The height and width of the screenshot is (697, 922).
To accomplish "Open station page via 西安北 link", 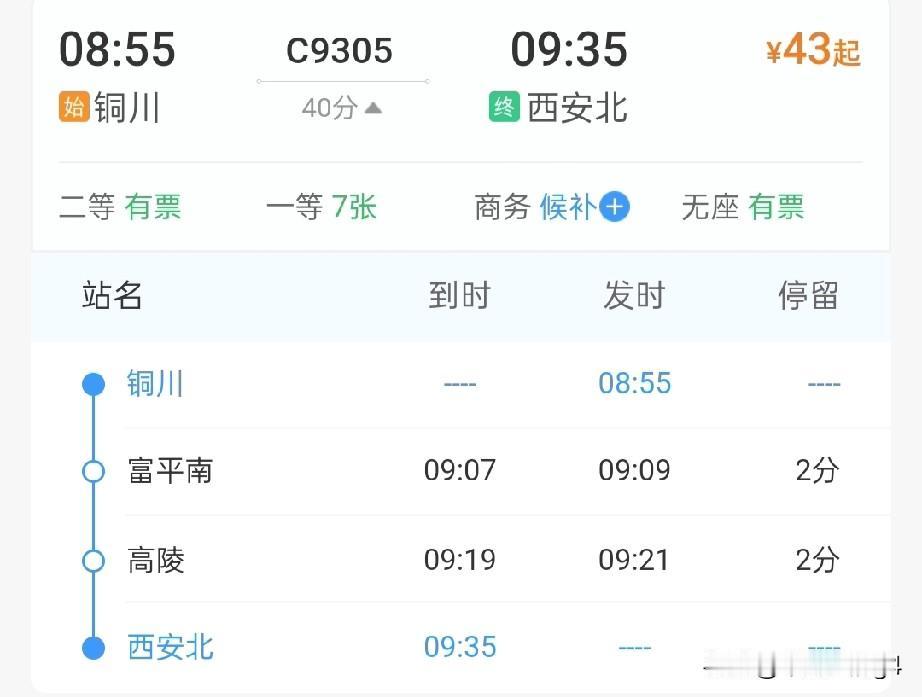I will [169, 648].
